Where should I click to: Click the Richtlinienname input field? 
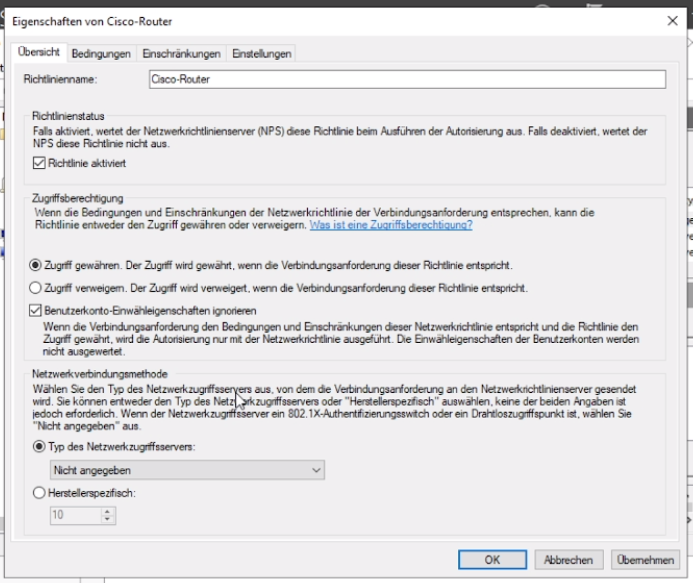[407, 80]
